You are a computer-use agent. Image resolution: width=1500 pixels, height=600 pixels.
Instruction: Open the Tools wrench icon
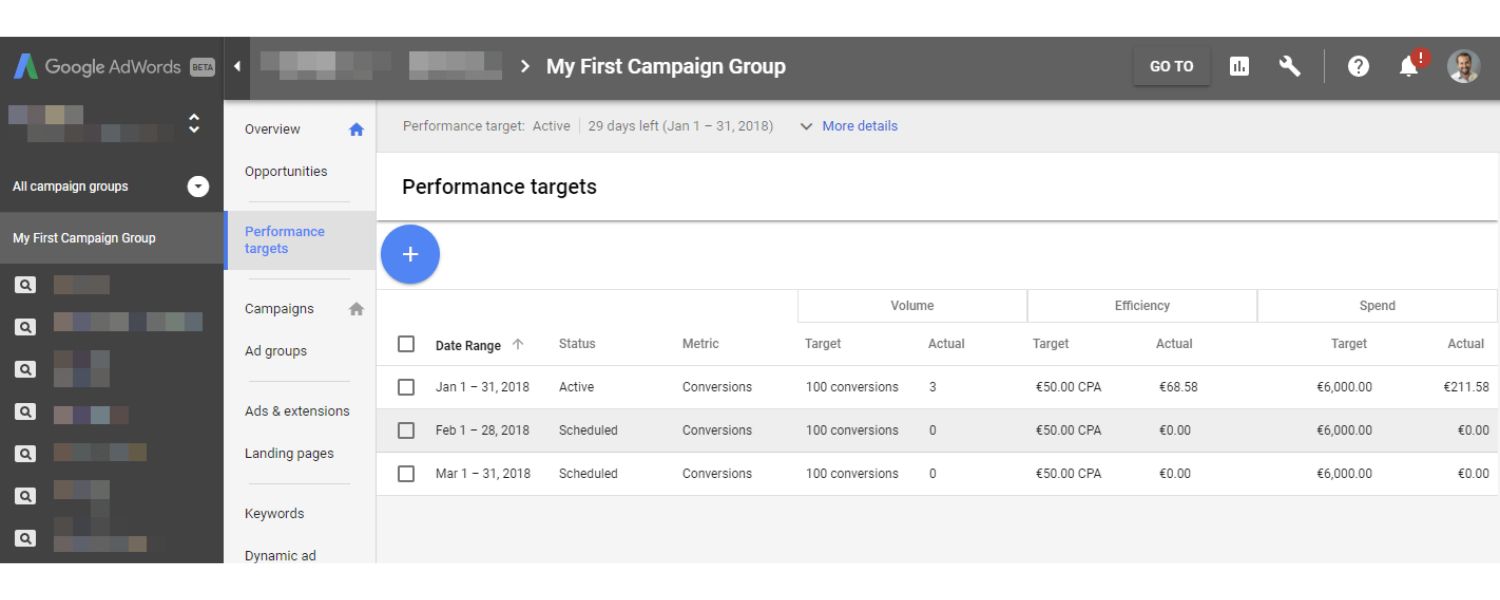[x=1290, y=65]
